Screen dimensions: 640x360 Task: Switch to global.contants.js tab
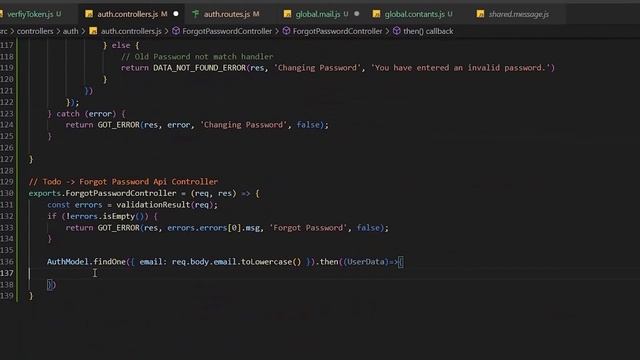414,14
